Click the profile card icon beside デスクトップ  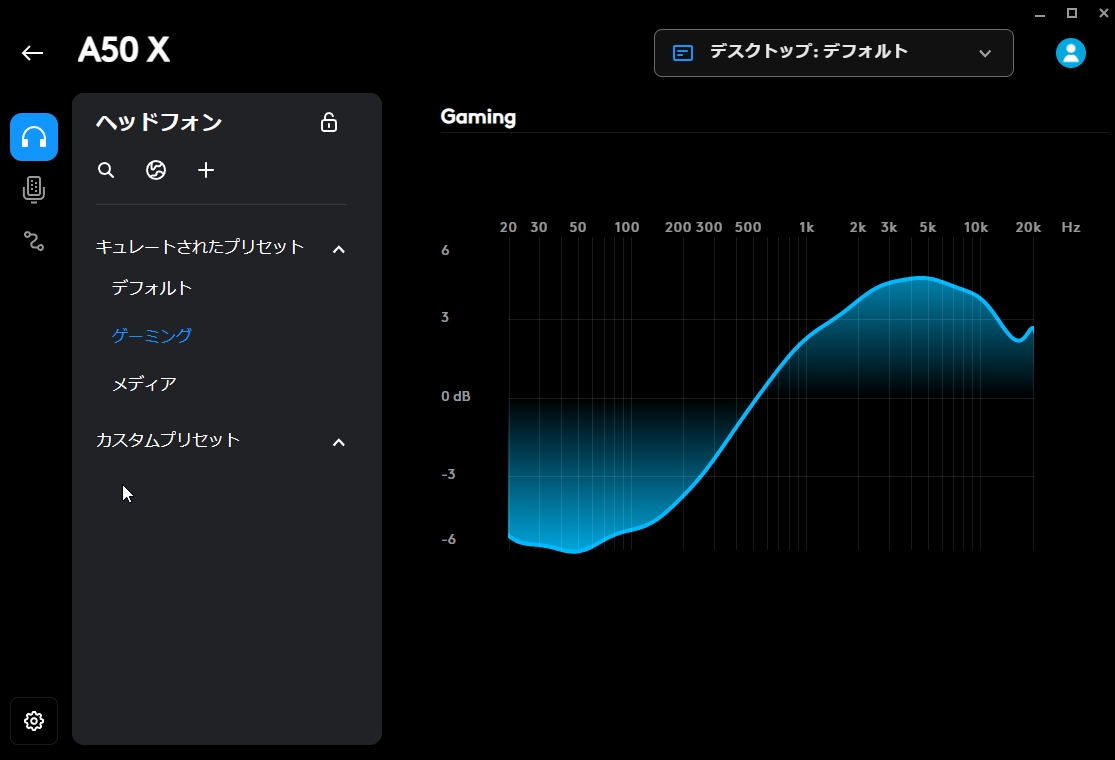[x=683, y=52]
